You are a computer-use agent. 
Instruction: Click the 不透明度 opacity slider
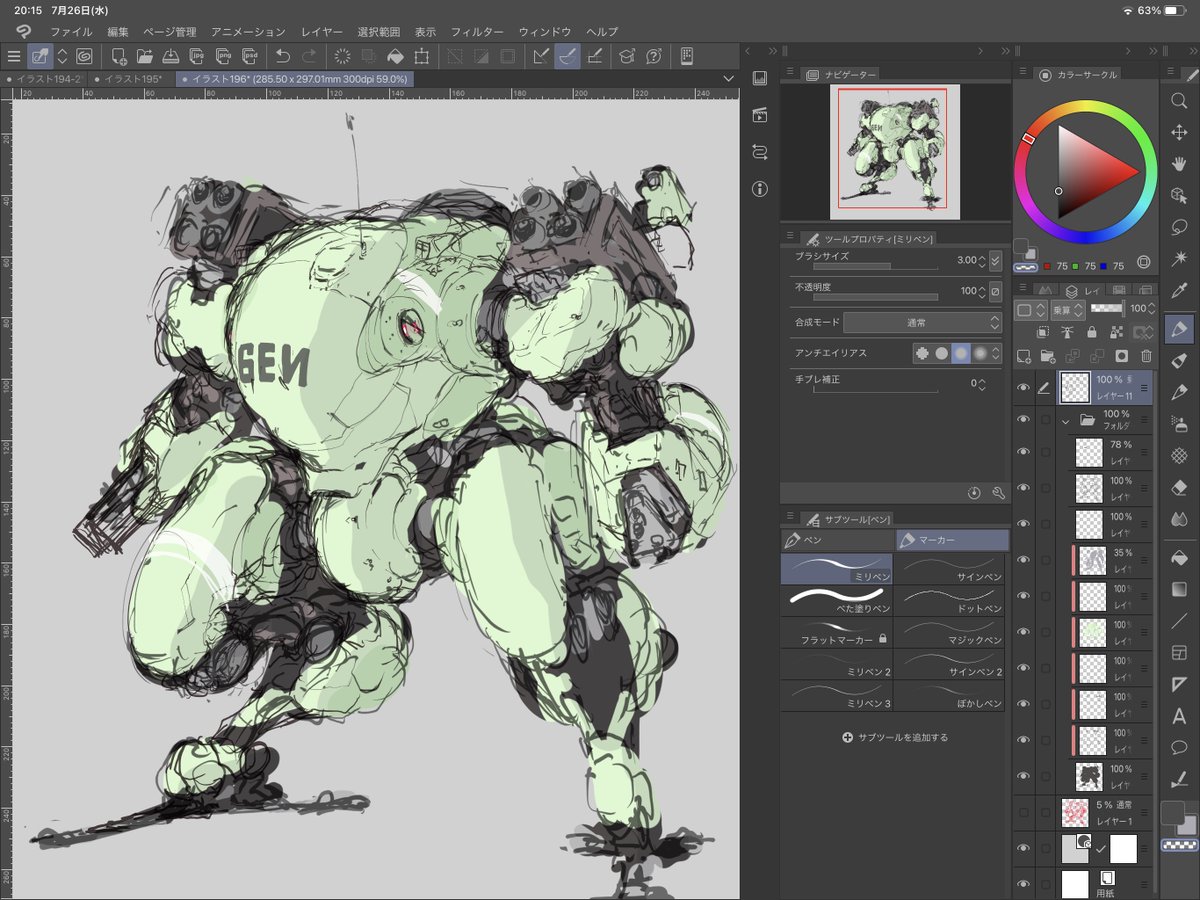[x=874, y=297]
